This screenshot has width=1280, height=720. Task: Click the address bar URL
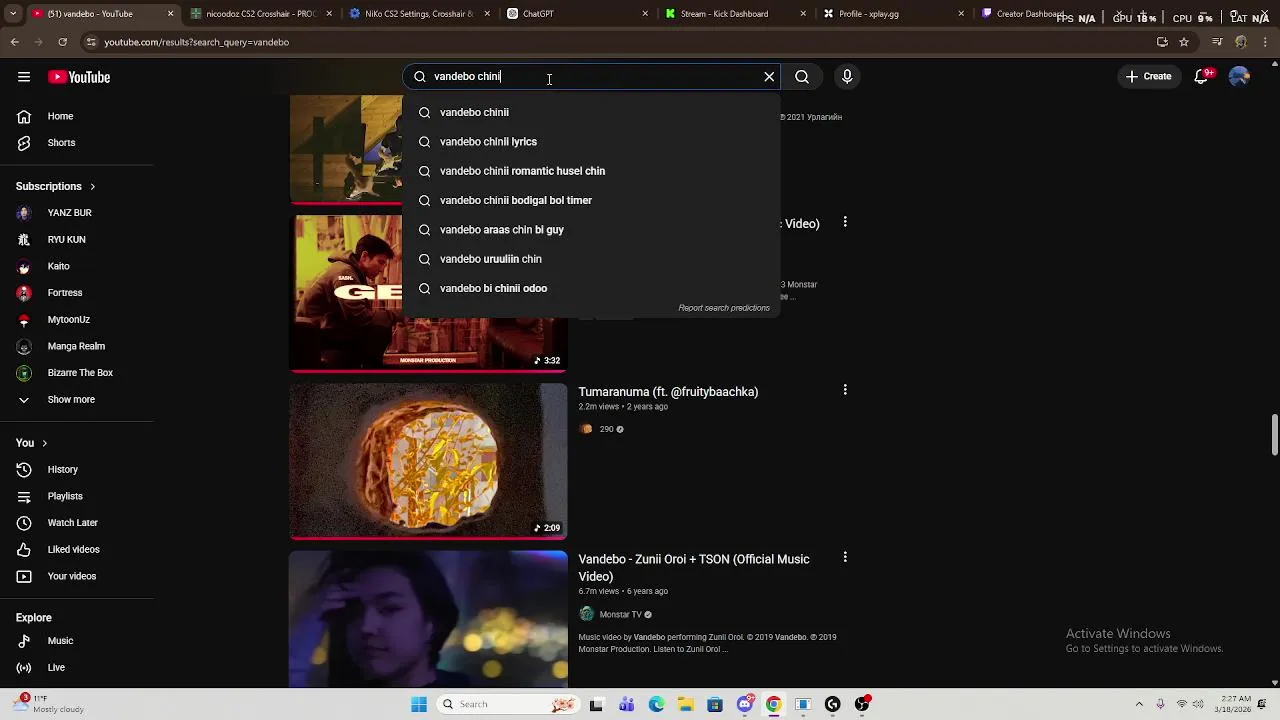tap(196, 42)
